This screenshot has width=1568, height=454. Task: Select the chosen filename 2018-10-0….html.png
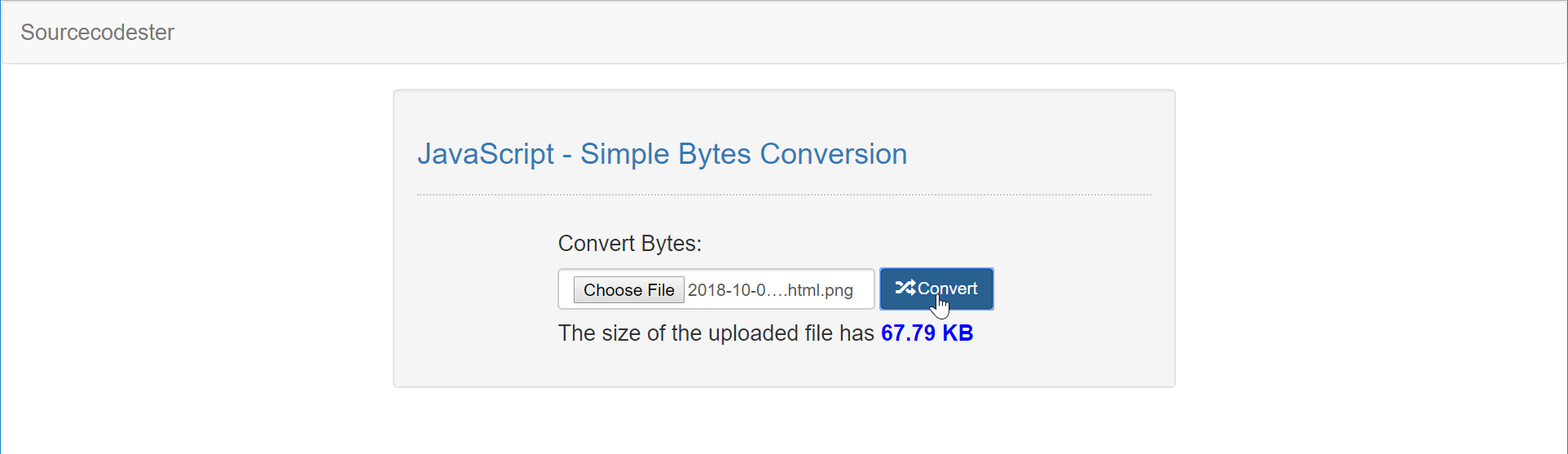click(x=770, y=290)
